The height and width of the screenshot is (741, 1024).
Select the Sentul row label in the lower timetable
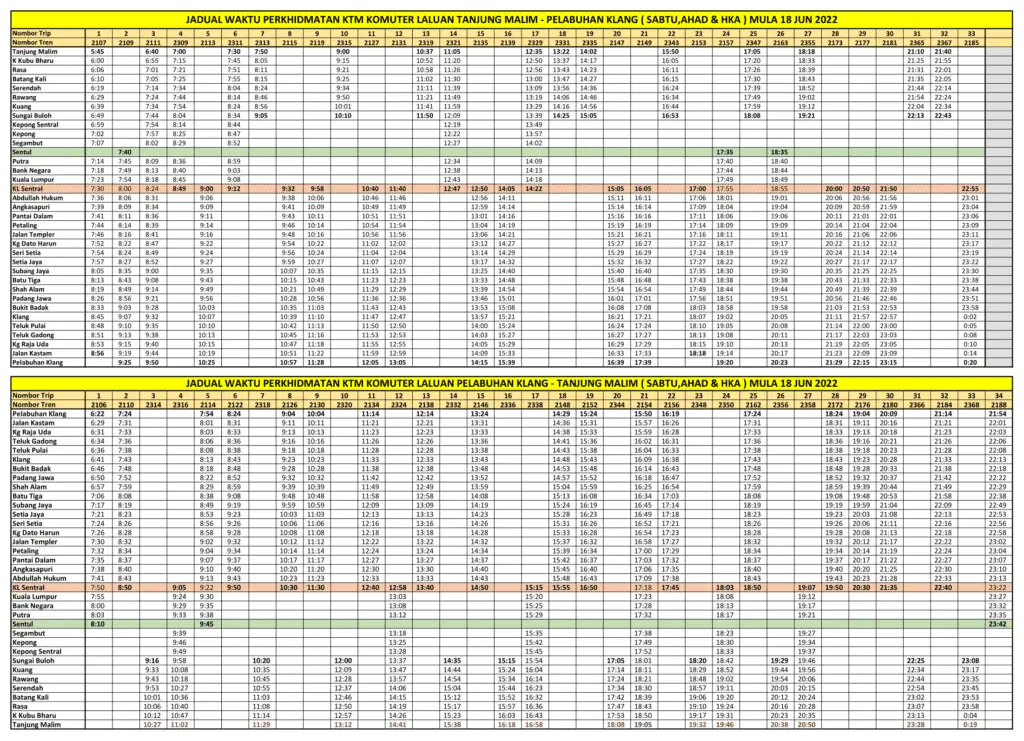[23, 624]
